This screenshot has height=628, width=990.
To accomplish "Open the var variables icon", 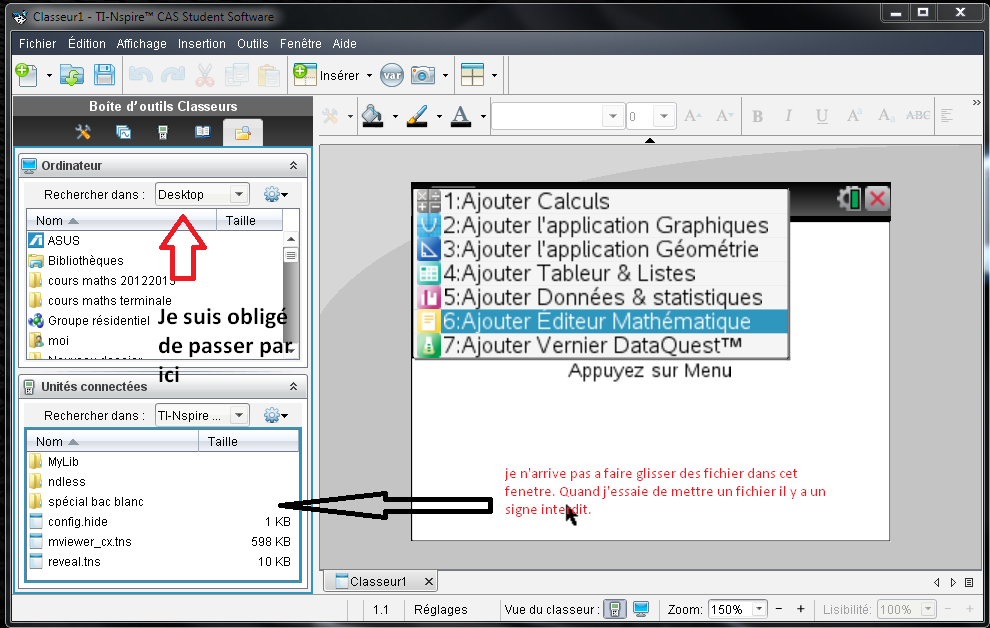I will [391, 76].
